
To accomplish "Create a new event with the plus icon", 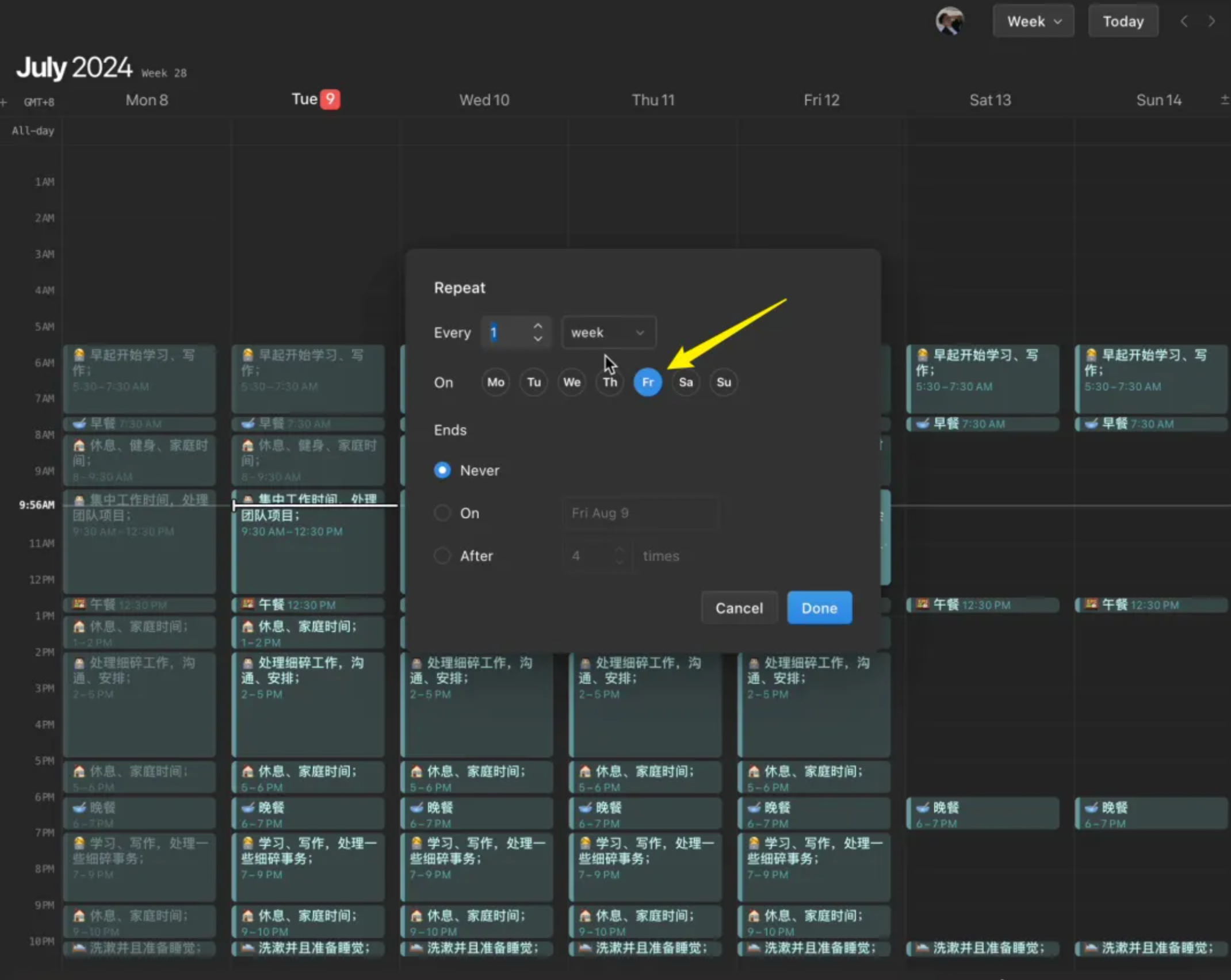I will [5, 102].
